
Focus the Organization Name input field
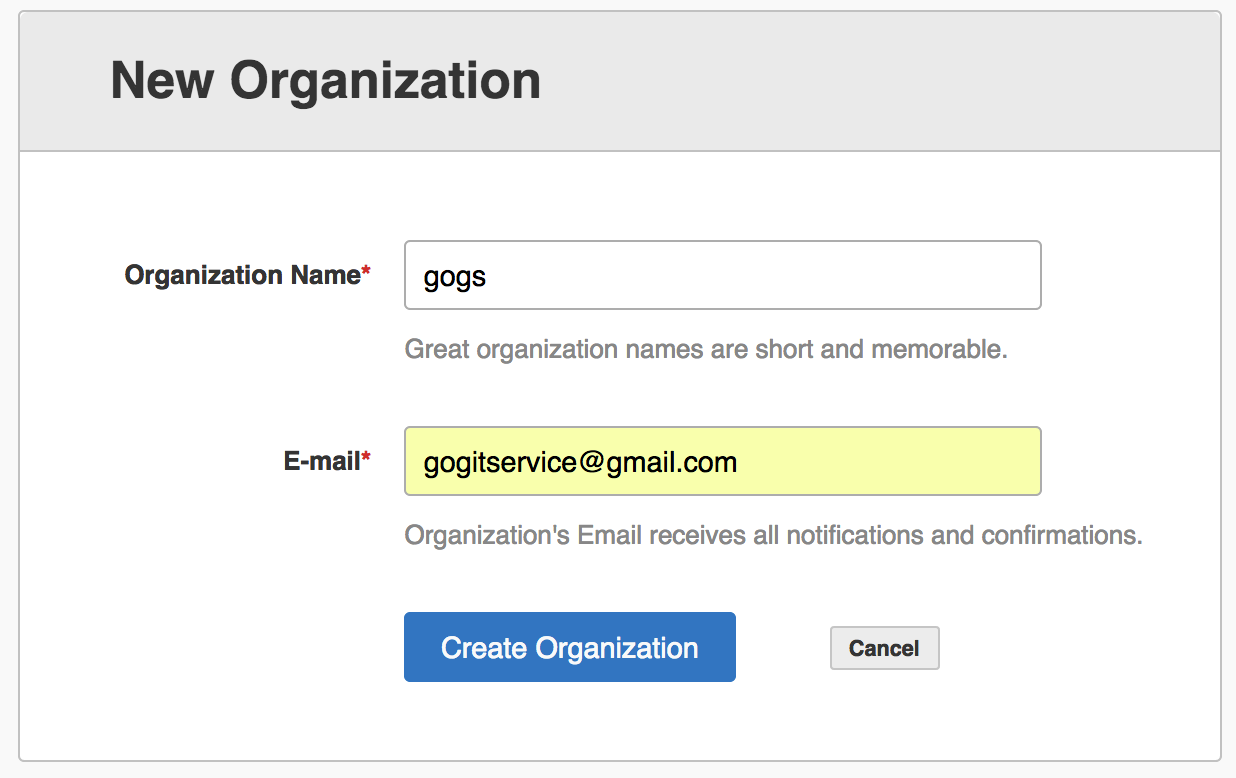(723, 275)
